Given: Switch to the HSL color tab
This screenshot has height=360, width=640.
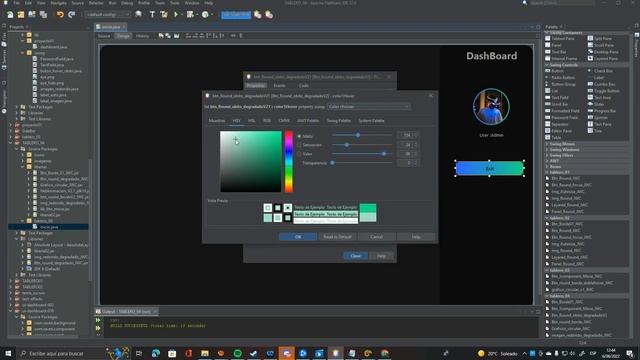Looking at the screenshot, I should click(251, 121).
